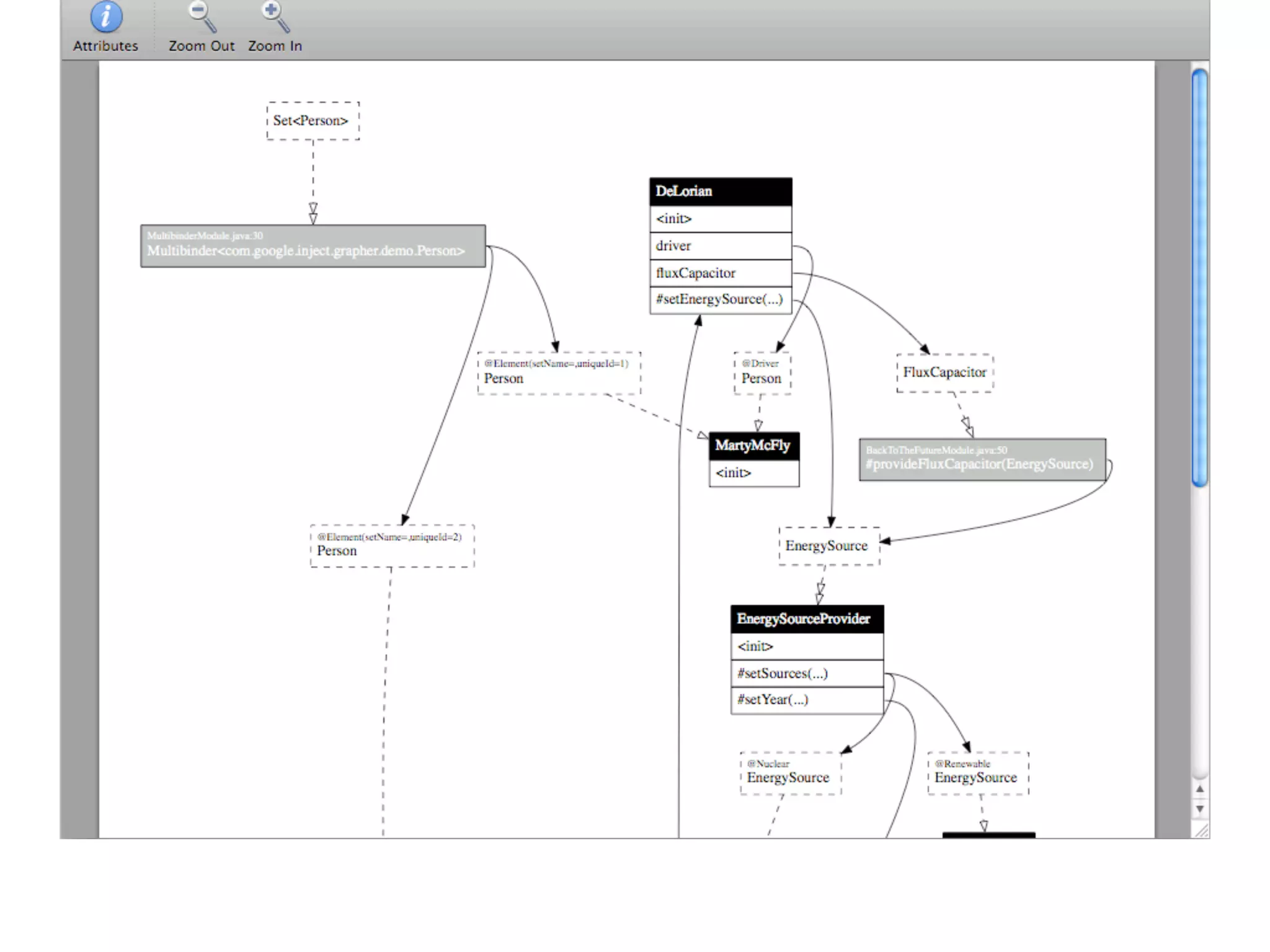Click the DeLorian class header
1270x952 pixels.
721,192
